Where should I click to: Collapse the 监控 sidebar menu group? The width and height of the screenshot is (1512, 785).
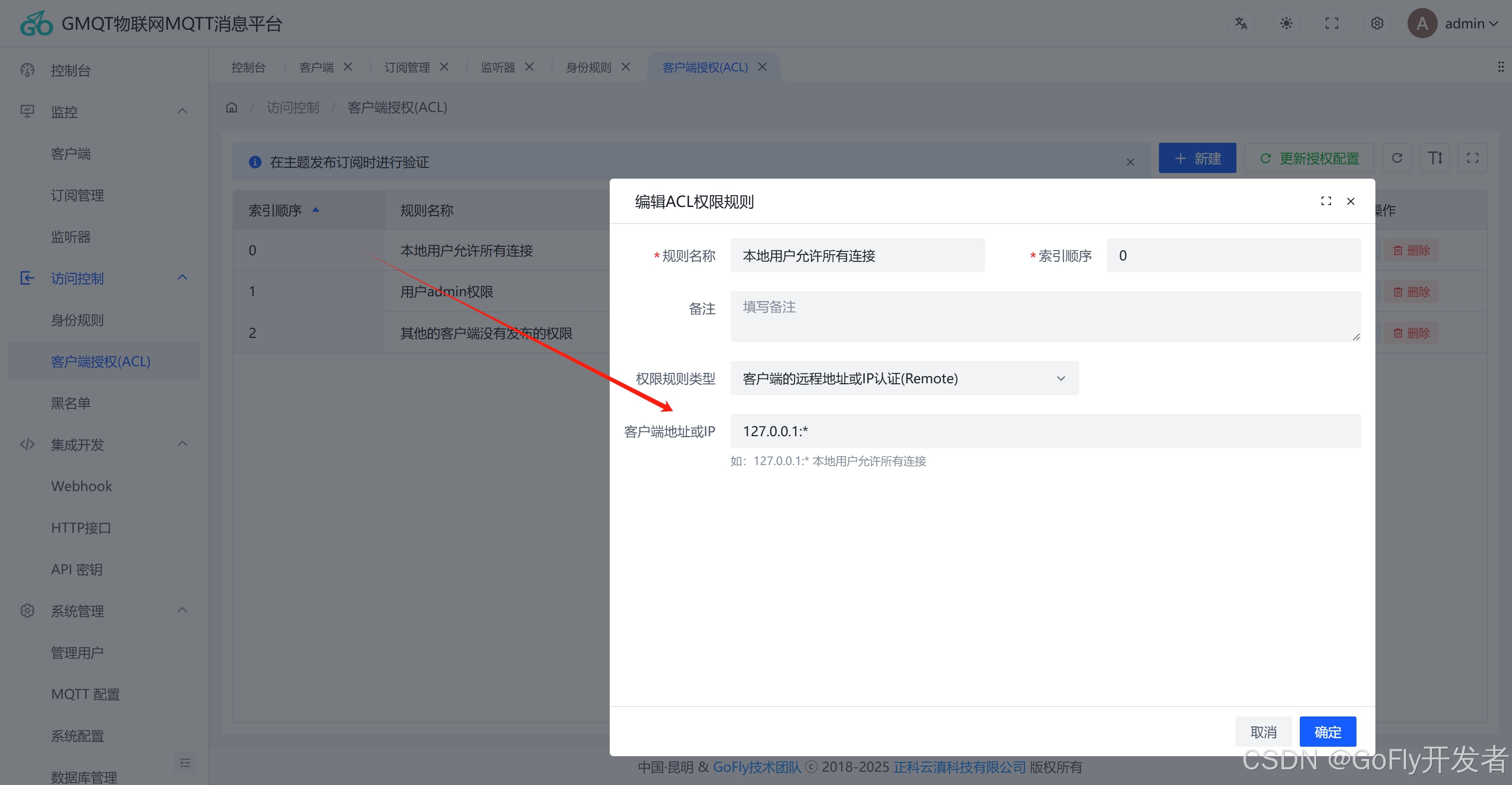(x=182, y=112)
